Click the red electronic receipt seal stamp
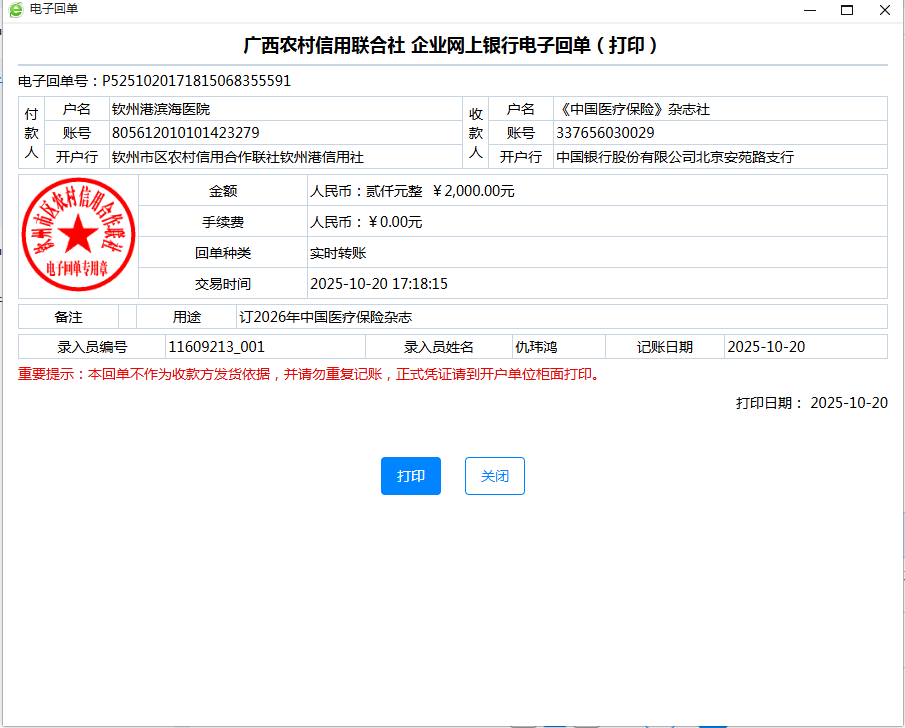The height and width of the screenshot is (728, 905). [78, 236]
